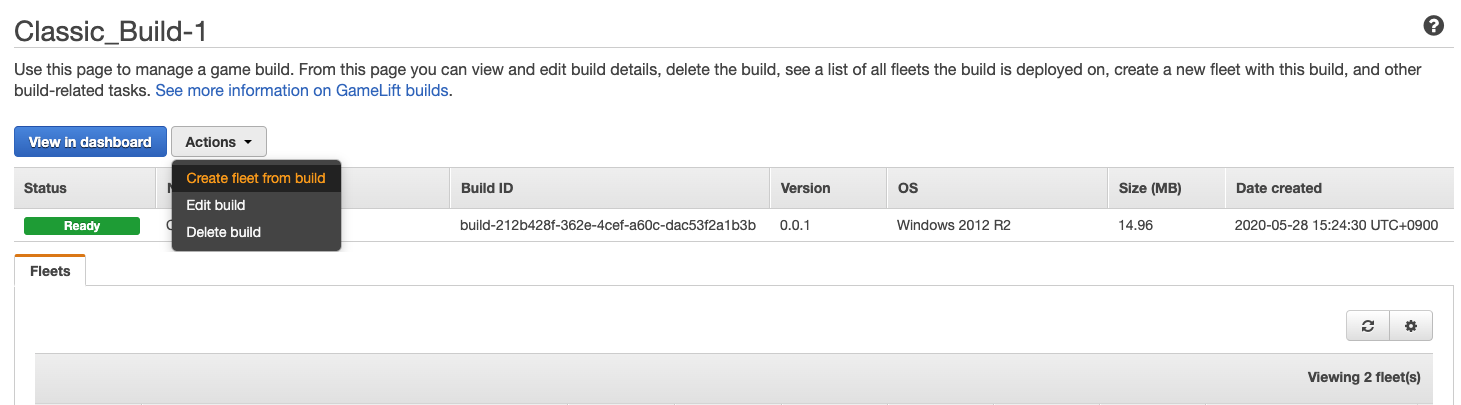Click the Viewing 2 fleet(s) label
The image size is (1461, 405).
point(1364,377)
